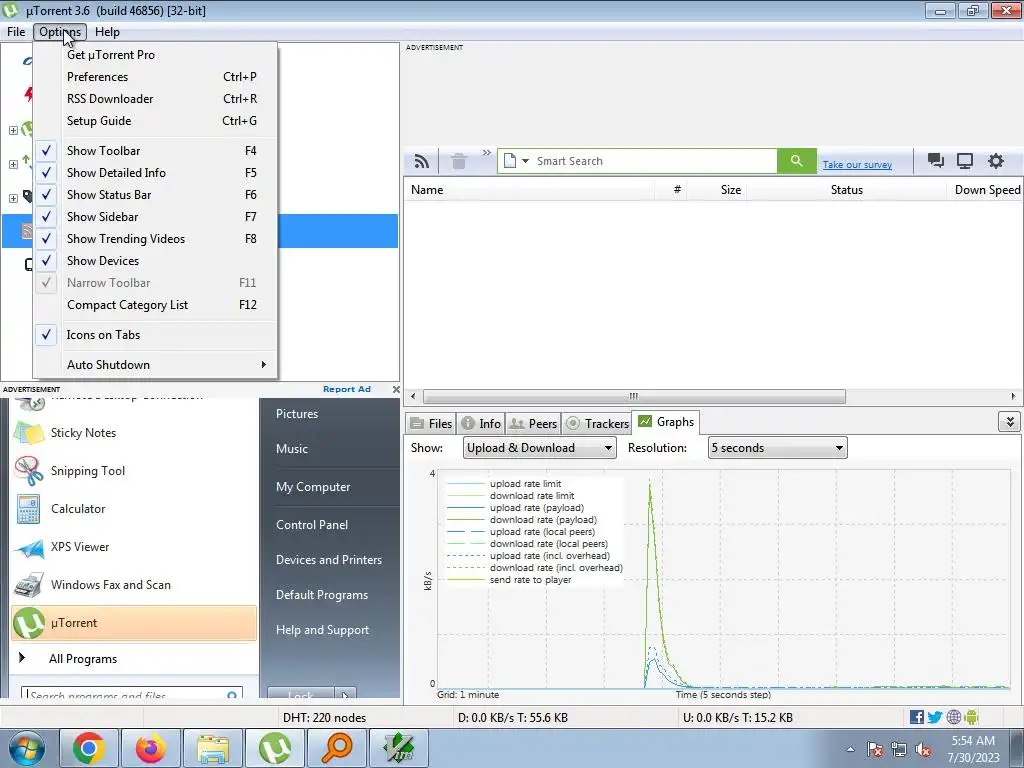1024x768 pixels.
Task: Open Help and Support in Start menu
Action: [x=322, y=630]
